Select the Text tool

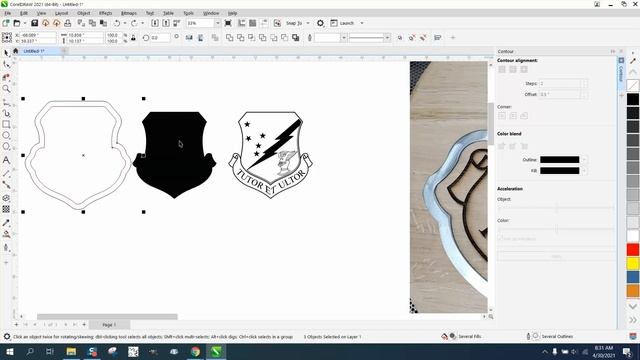tap(6, 160)
